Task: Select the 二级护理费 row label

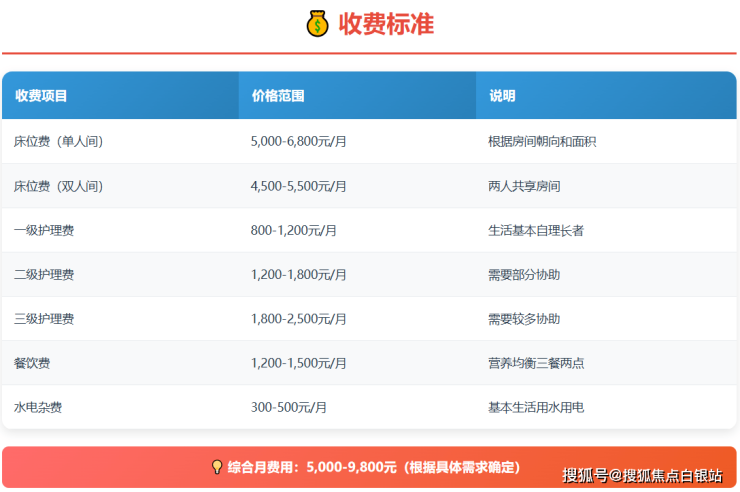Action: [44, 274]
